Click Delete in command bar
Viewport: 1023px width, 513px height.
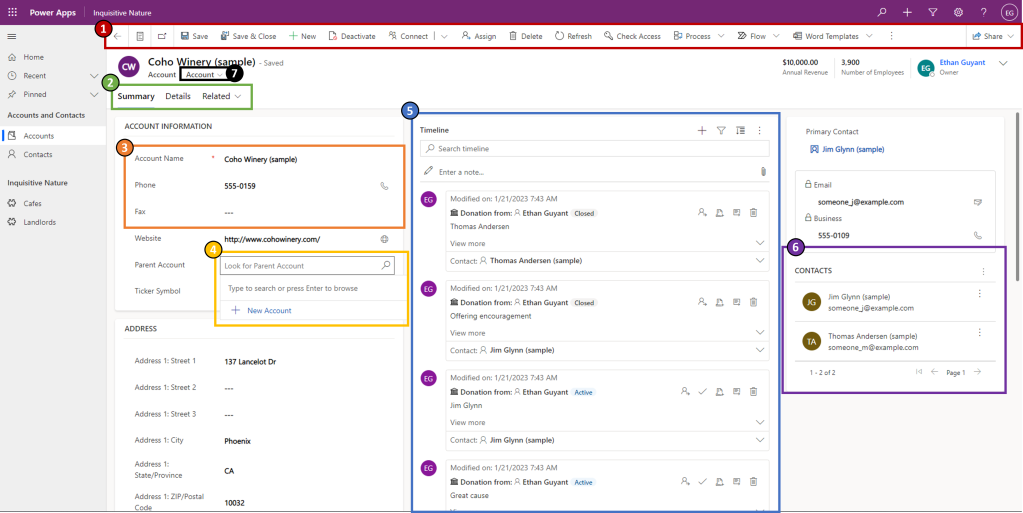coord(525,36)
